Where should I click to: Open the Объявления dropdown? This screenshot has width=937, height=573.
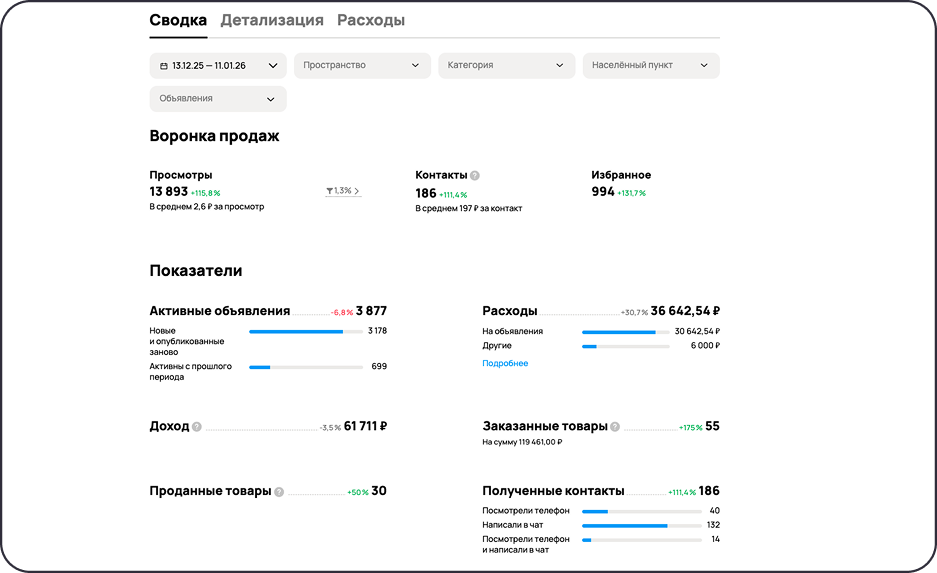pos(218,99)
